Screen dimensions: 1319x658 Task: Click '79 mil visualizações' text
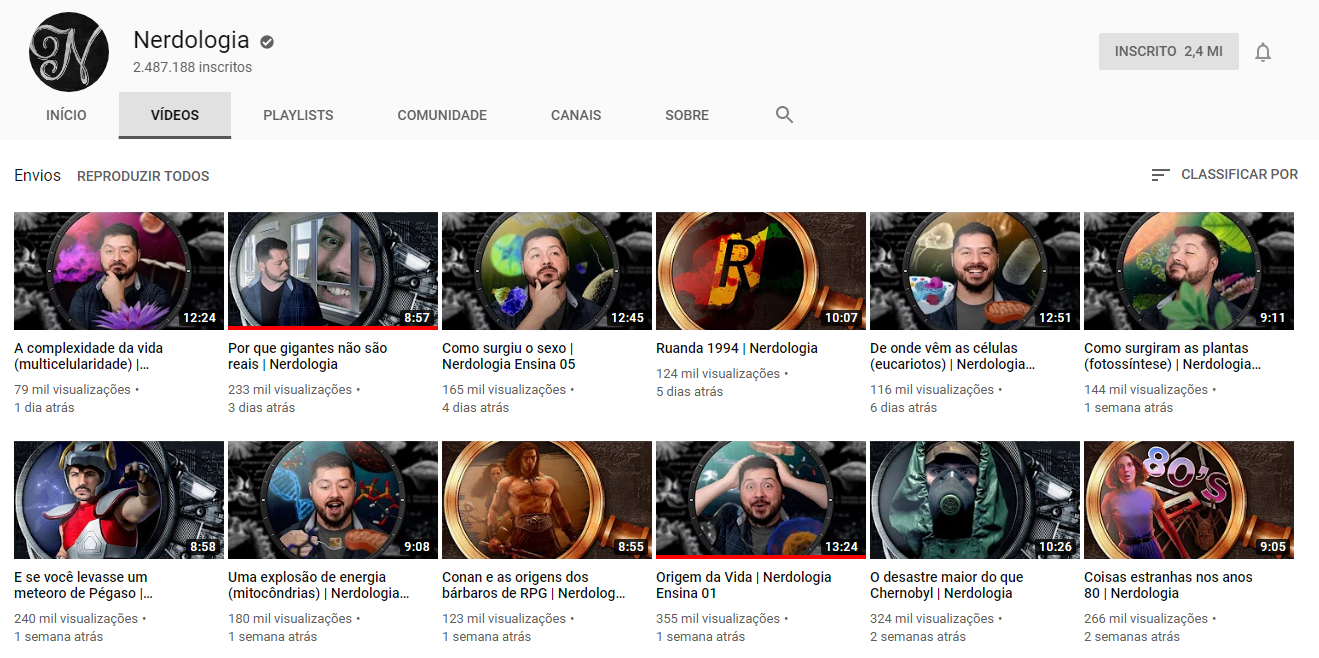point(72,389)
